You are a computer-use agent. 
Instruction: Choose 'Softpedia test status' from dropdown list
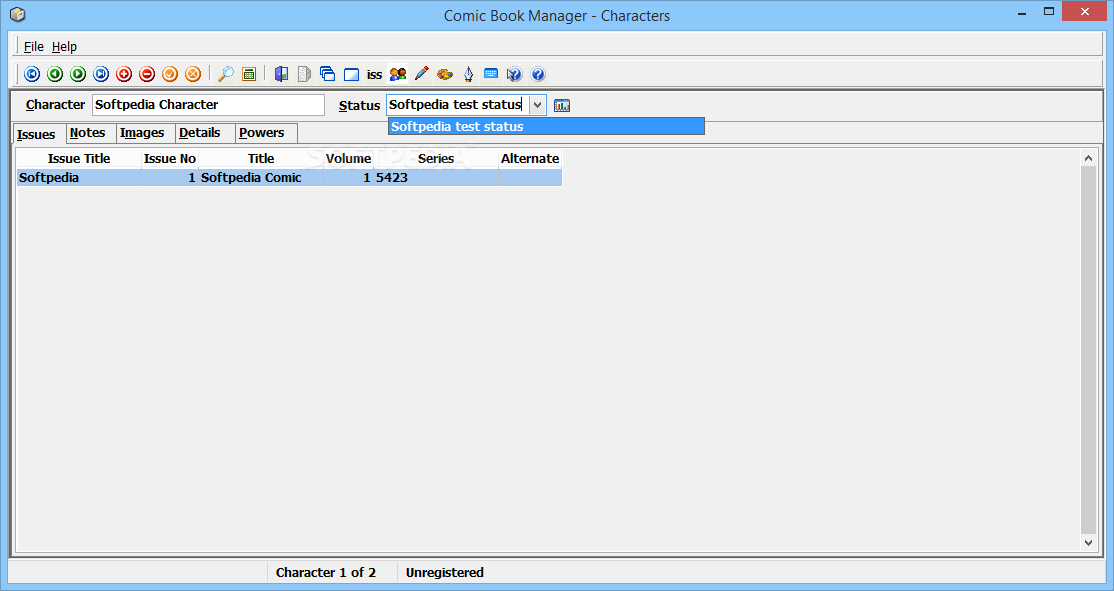(546, 126)
